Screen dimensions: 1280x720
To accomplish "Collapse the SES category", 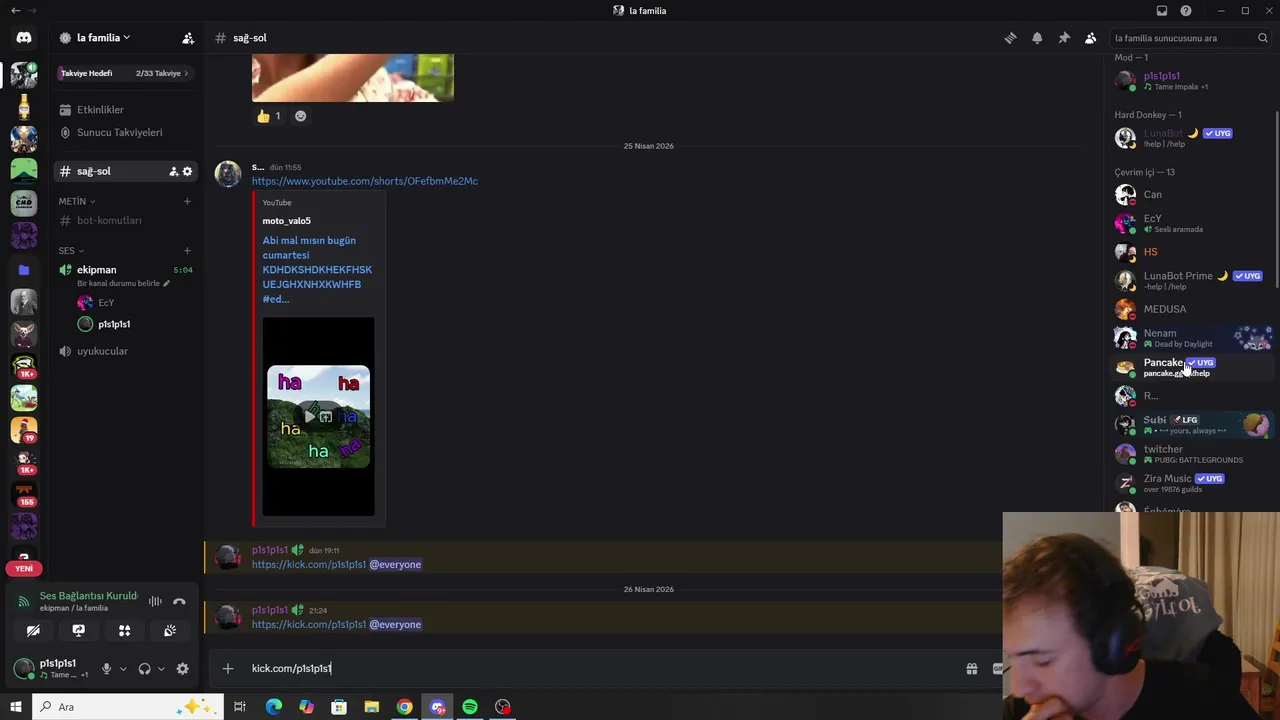I will 71,251.
